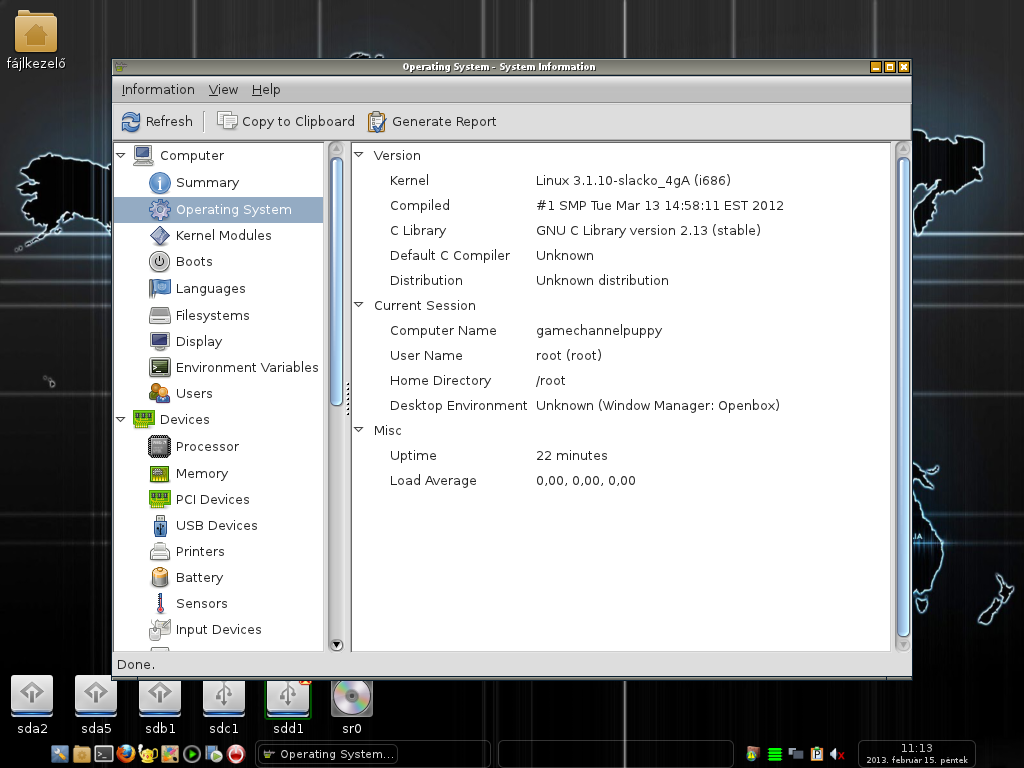Open the Memory section
This screenshot has width=1024, height=768.
coord(202,473)
